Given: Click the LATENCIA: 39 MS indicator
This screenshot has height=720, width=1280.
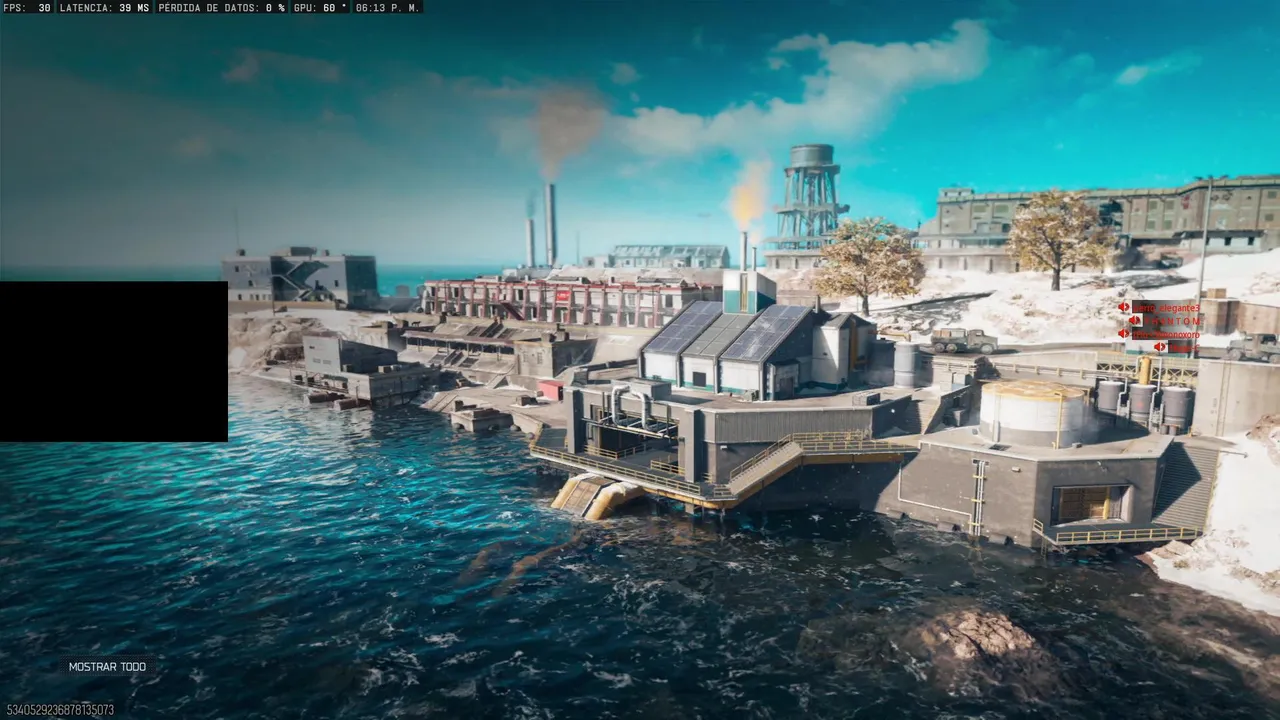Looking at the screenshot, I should (104, 7).
